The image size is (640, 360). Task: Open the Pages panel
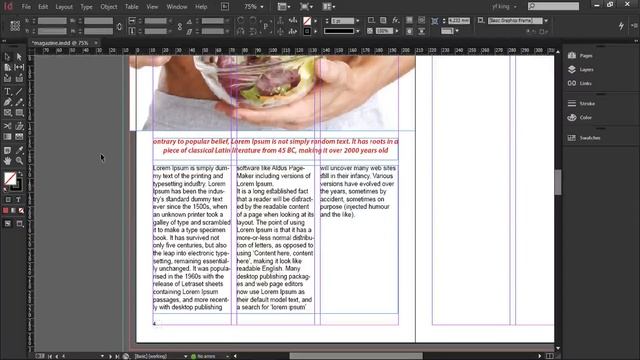581,56
